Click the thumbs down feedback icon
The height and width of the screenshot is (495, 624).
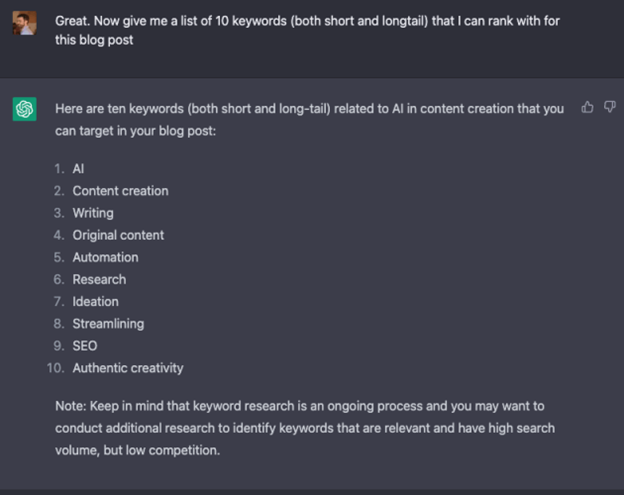[610, 107]
